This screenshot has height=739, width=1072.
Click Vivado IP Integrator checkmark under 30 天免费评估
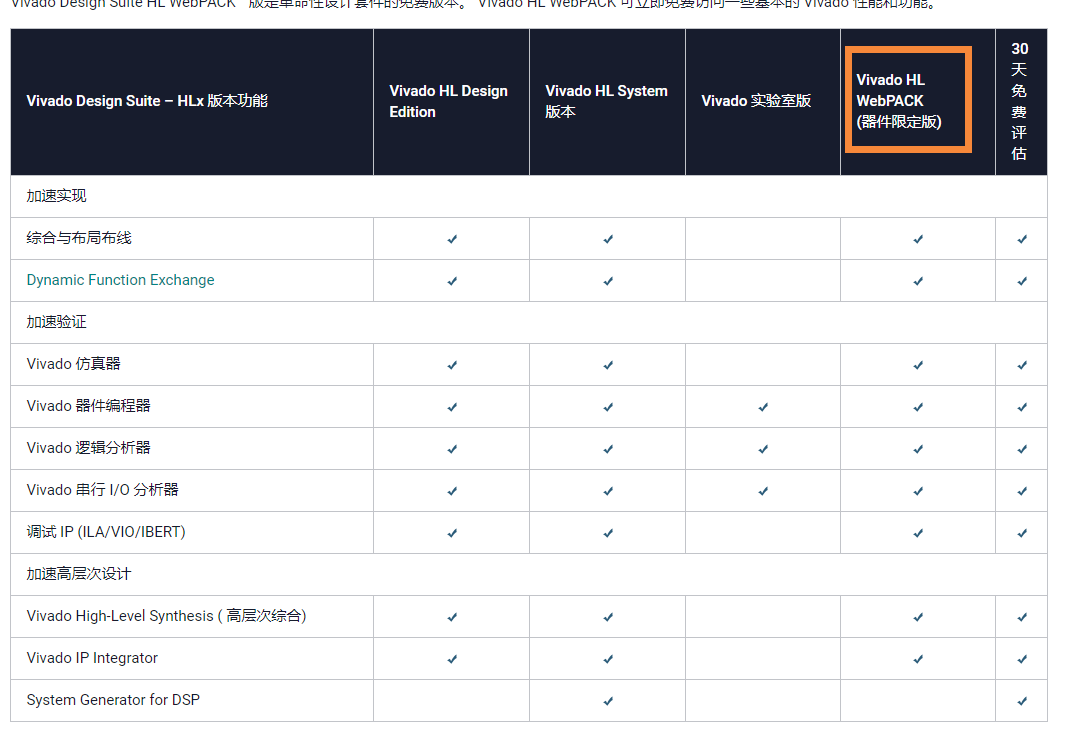pos(1022,660)
